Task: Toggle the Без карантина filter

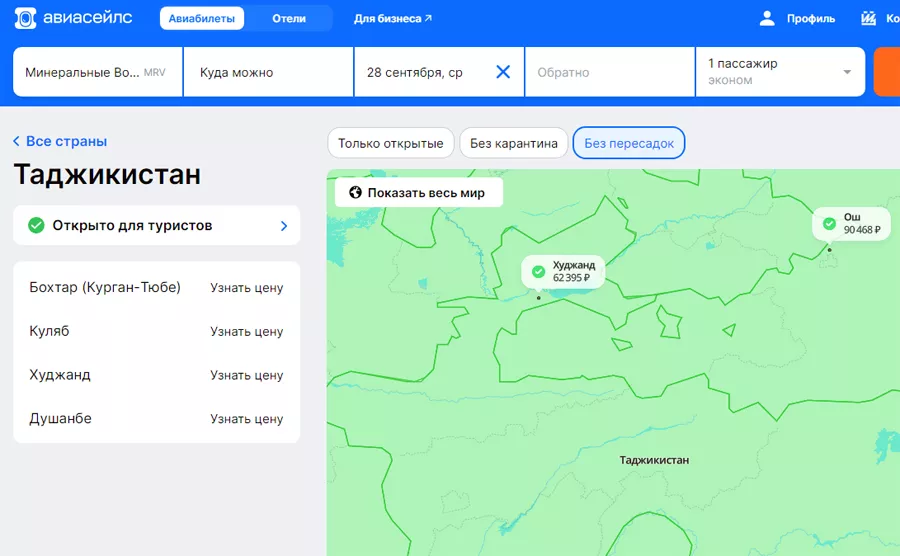Action: (514, 143)
